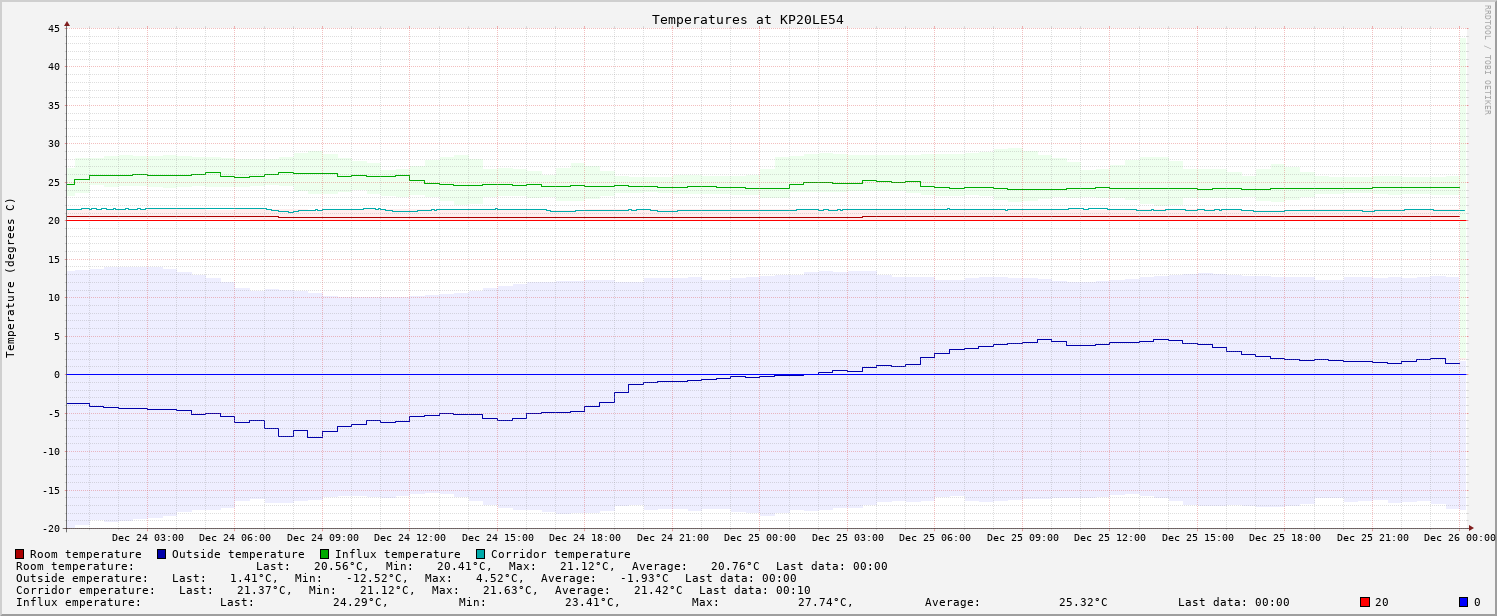Click the green Influx temperature legend swatch
1497x616 pixels.
click(324, 554)
